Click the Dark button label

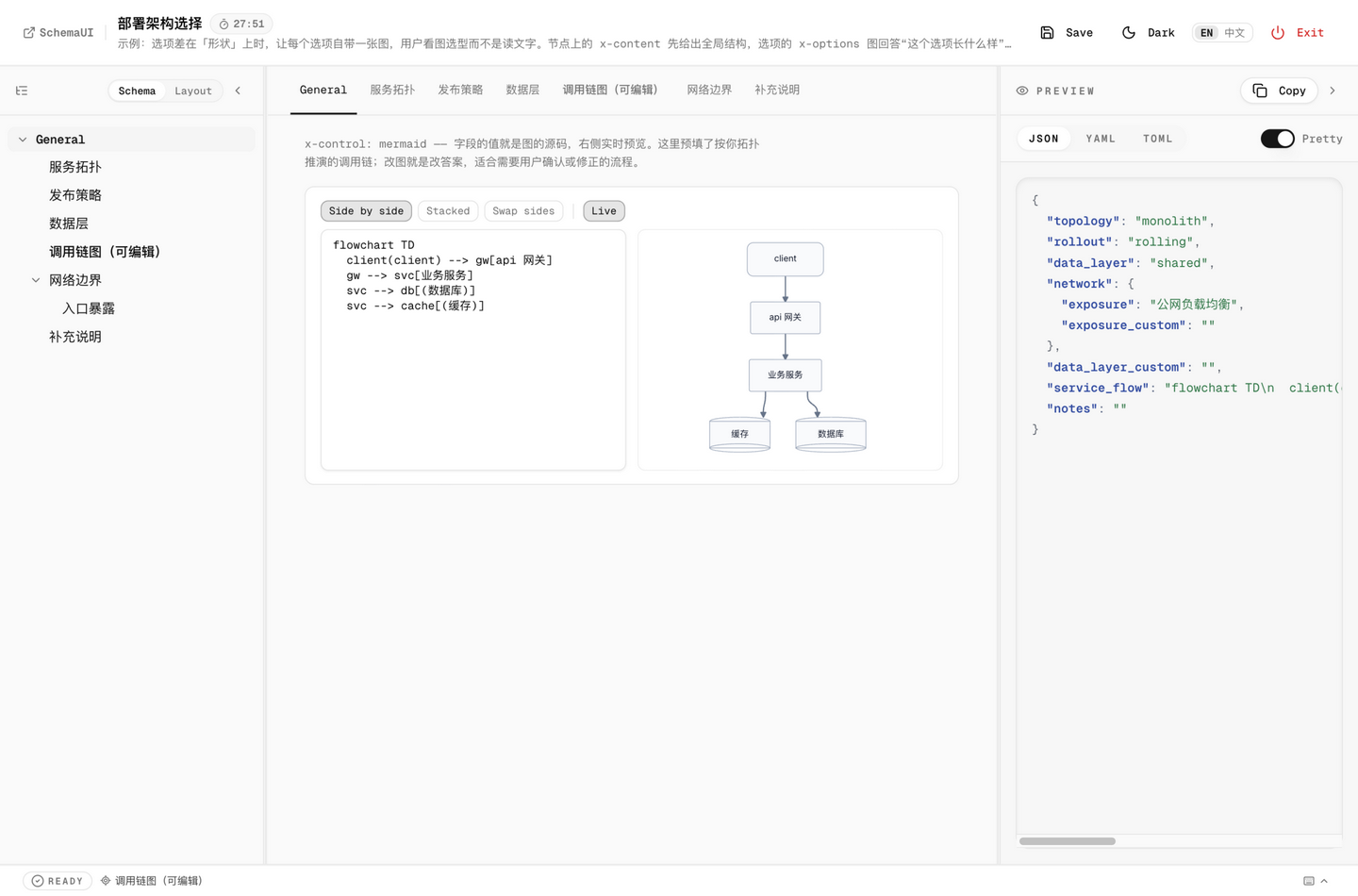coord(1161,33)
